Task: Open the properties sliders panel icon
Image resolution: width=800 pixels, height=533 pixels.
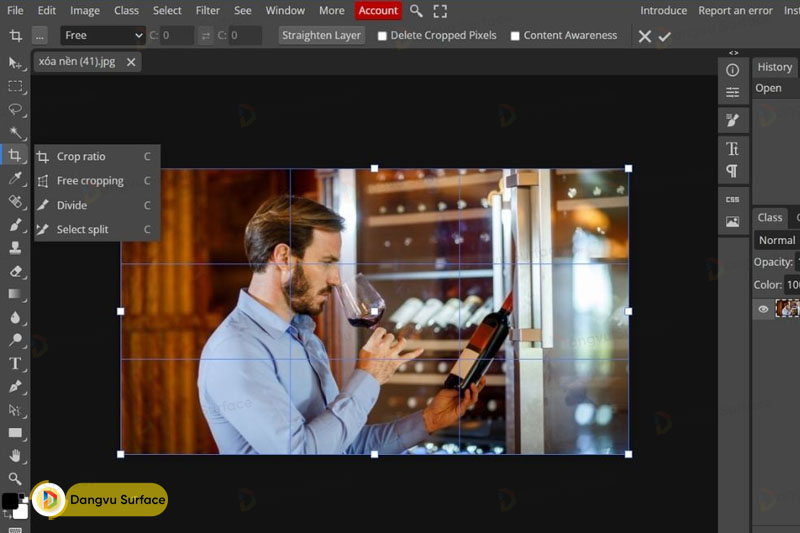Action: pyautogui.click(x=733, y=92)
